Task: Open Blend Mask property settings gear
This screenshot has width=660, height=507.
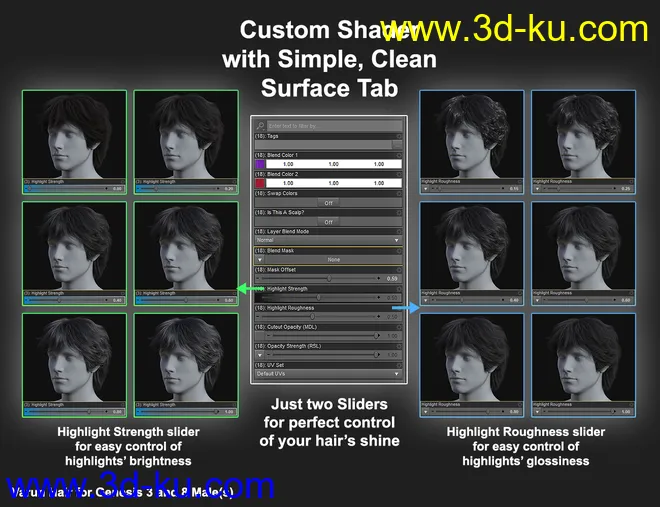Action: [399, 251]
